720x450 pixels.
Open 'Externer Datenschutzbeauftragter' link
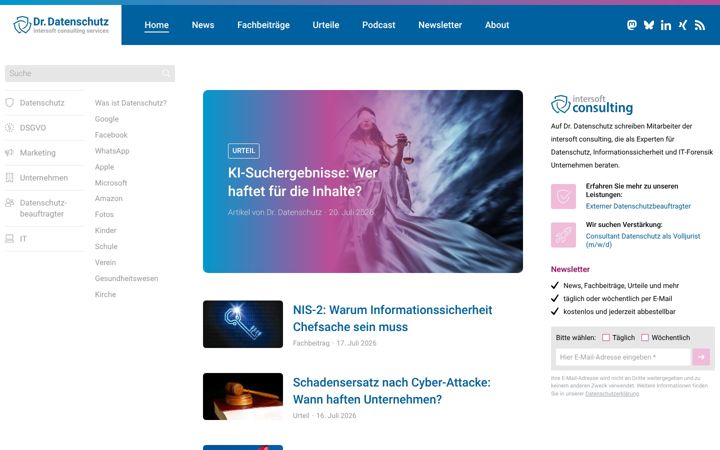pos(638,206)
